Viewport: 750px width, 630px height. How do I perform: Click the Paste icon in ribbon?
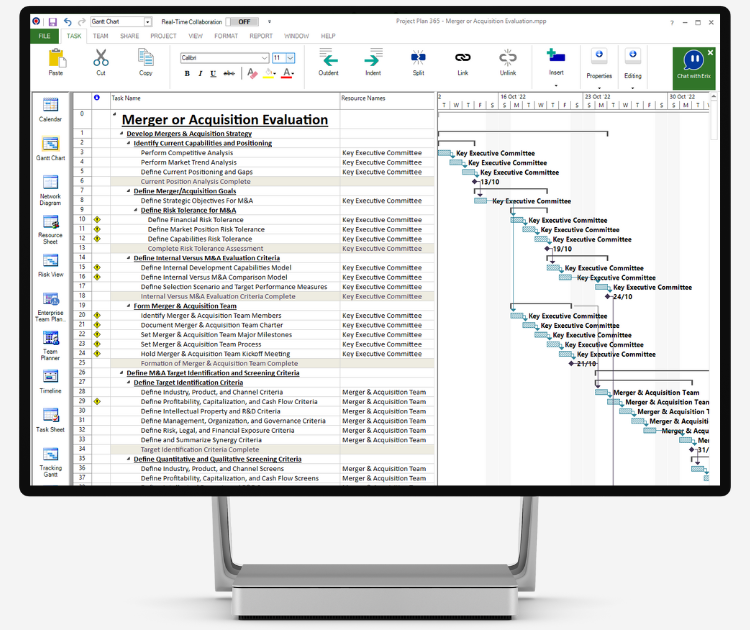[56, 58]
